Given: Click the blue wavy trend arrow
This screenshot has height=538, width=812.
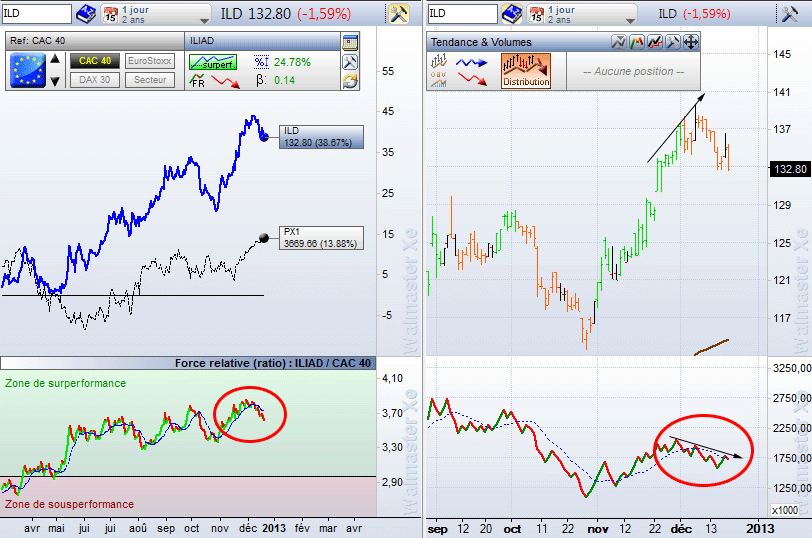Looking at the screenshot, I should [472, 63].
